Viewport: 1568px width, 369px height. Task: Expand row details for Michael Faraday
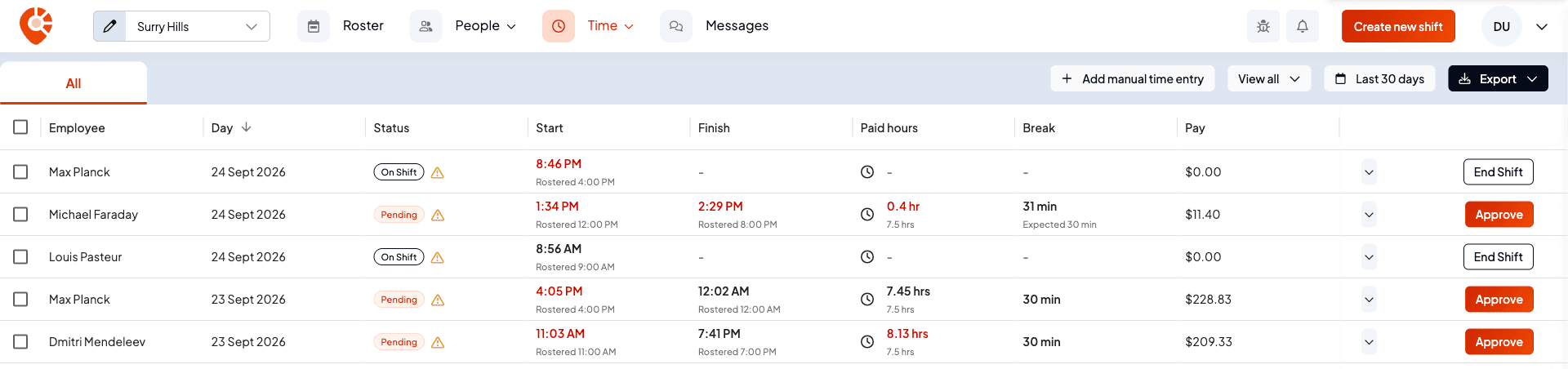pyautogui.click(x=1370, y=215)
